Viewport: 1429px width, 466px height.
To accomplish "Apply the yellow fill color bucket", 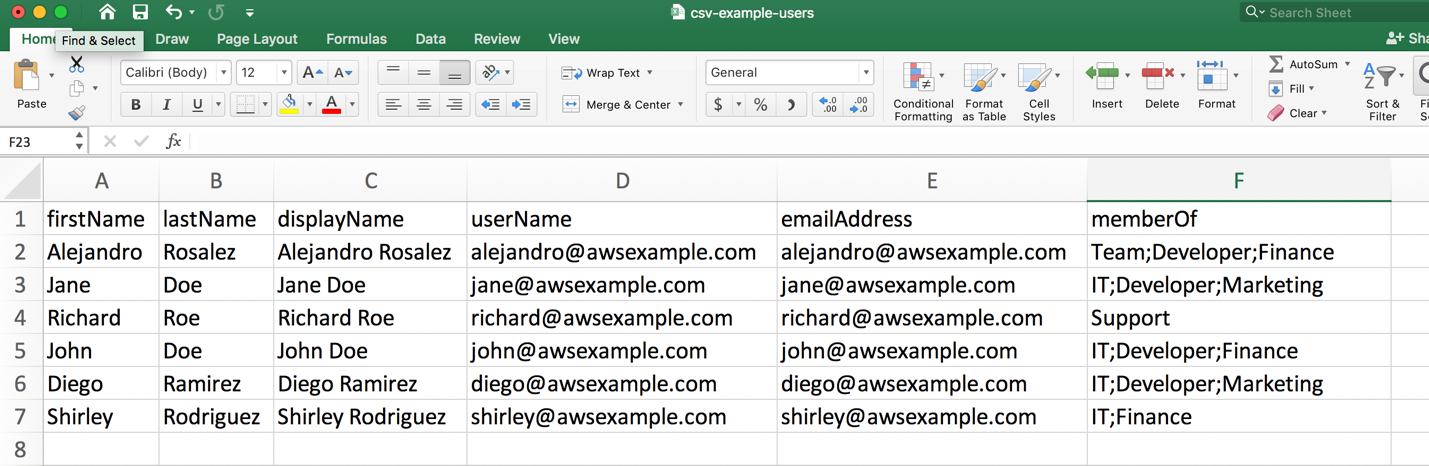I will 288,104.
